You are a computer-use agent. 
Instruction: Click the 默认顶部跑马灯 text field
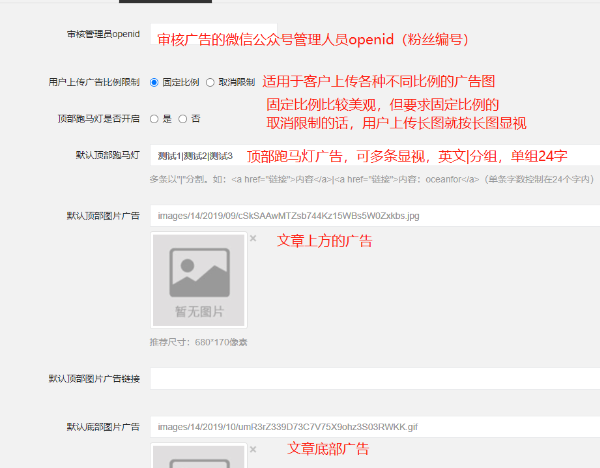pyautogui.click(x=375, y=155)
